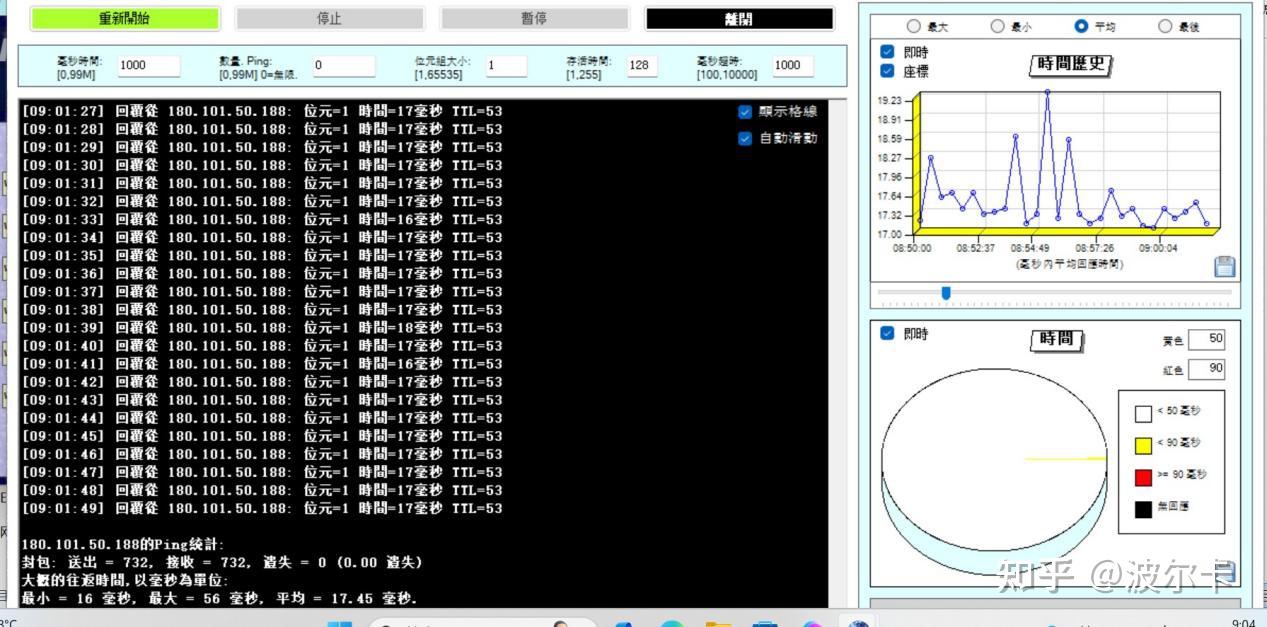The height and width of the screenshot is (627, 1267).
Task: Uncheck 即時 above the pie chart
Action: pyautogui.click(x=888, y=334)
